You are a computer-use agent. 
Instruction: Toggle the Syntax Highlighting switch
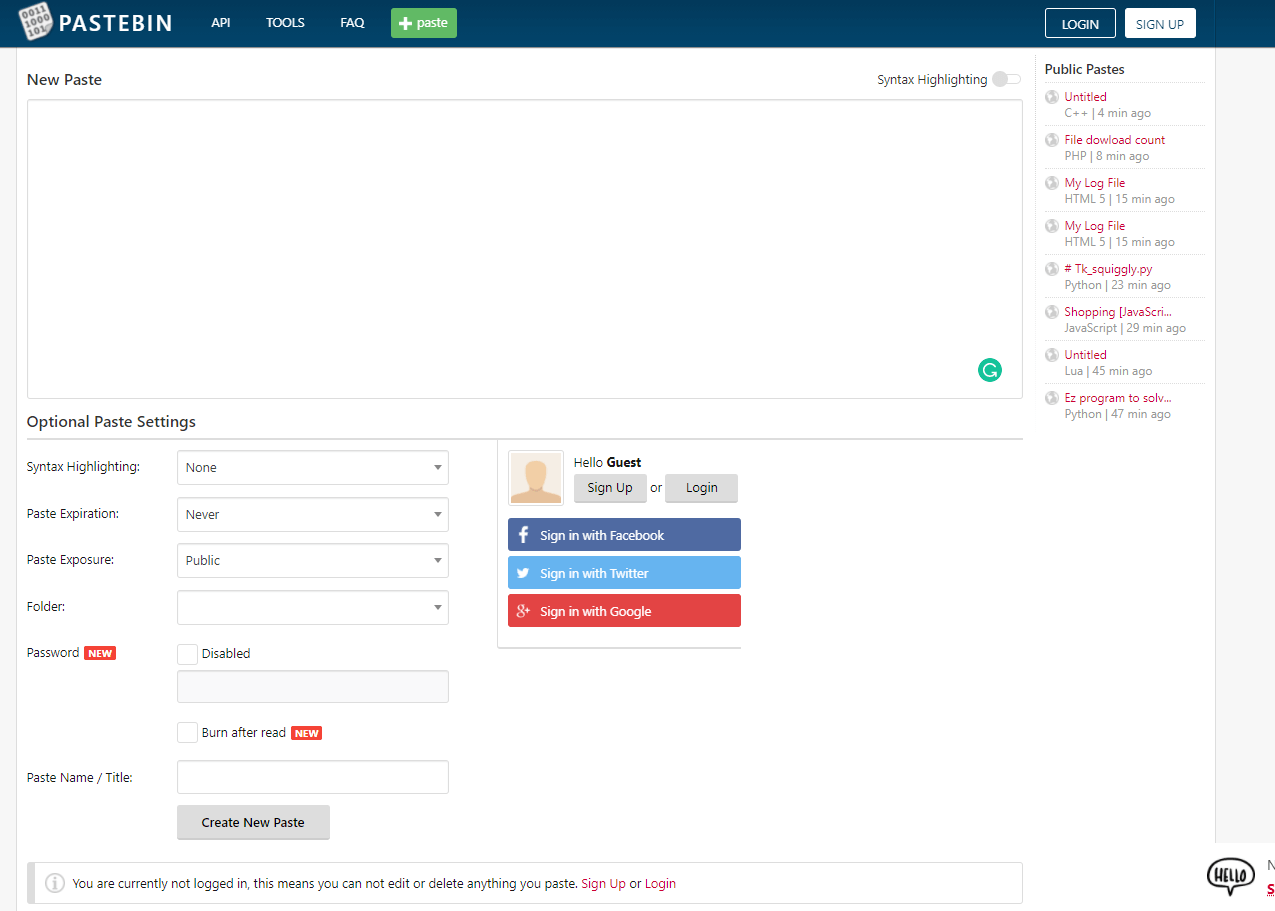pyautogui.click(x=1005, y=78)
